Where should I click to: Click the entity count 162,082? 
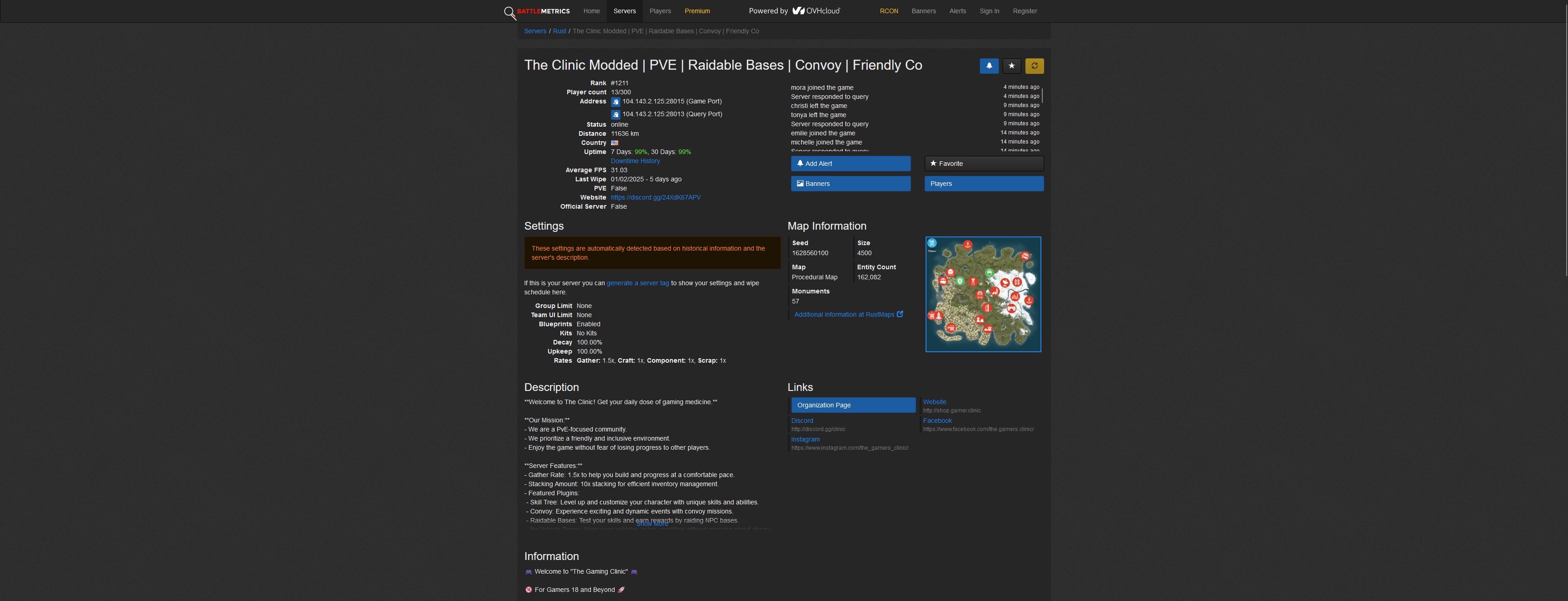click(x=869, y=277)
